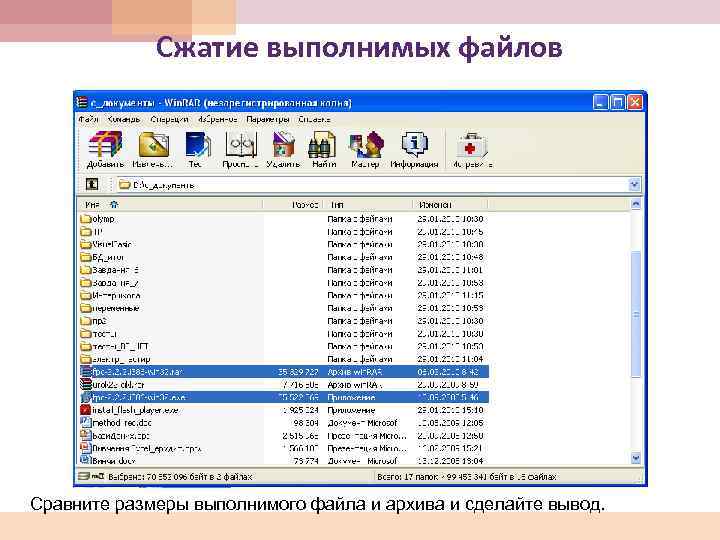720x540 pixels.
Task: Click status text 'Выбрано: 70 552 096 байт'
Action: coord(180,477)
